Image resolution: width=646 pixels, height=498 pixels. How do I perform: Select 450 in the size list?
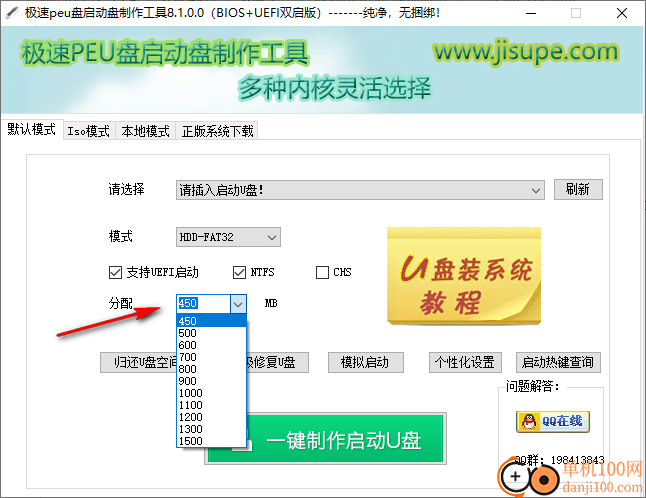coord(211,321)
